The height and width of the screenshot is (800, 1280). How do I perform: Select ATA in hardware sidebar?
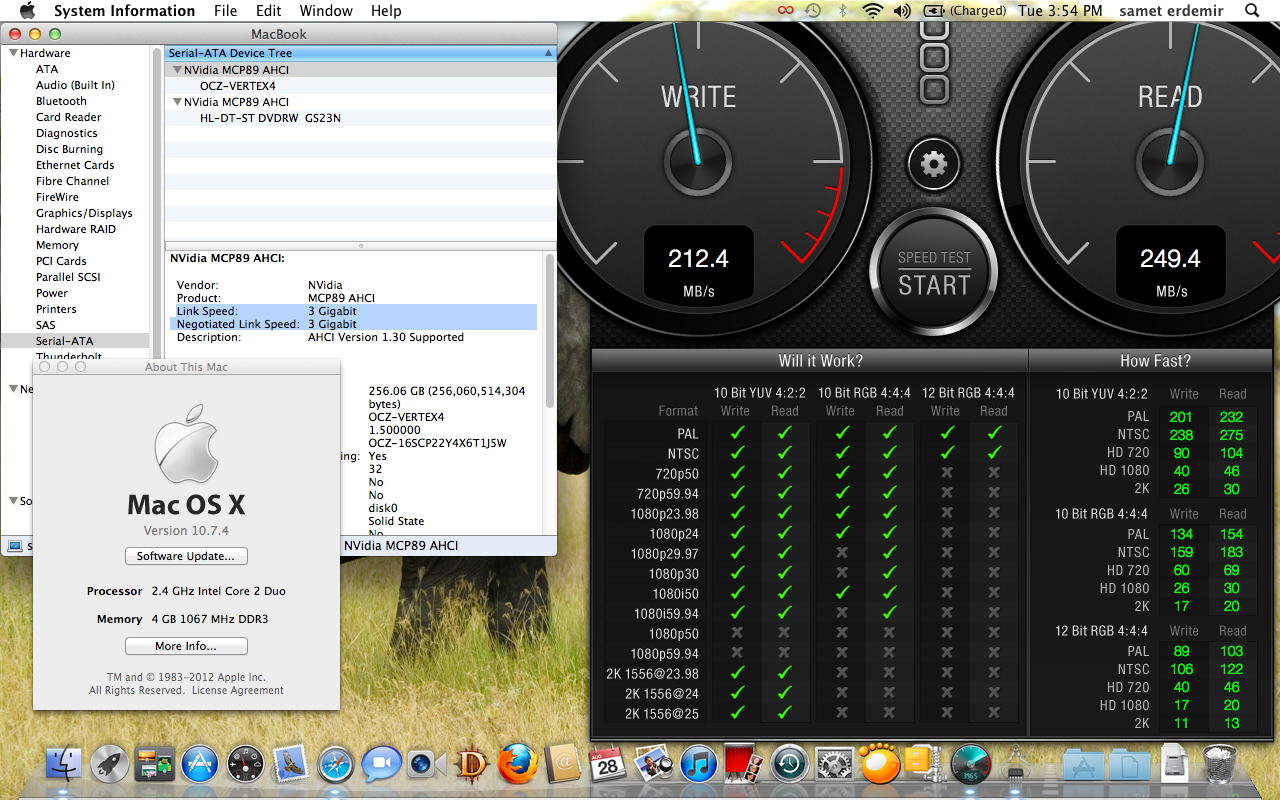(47, 69)
